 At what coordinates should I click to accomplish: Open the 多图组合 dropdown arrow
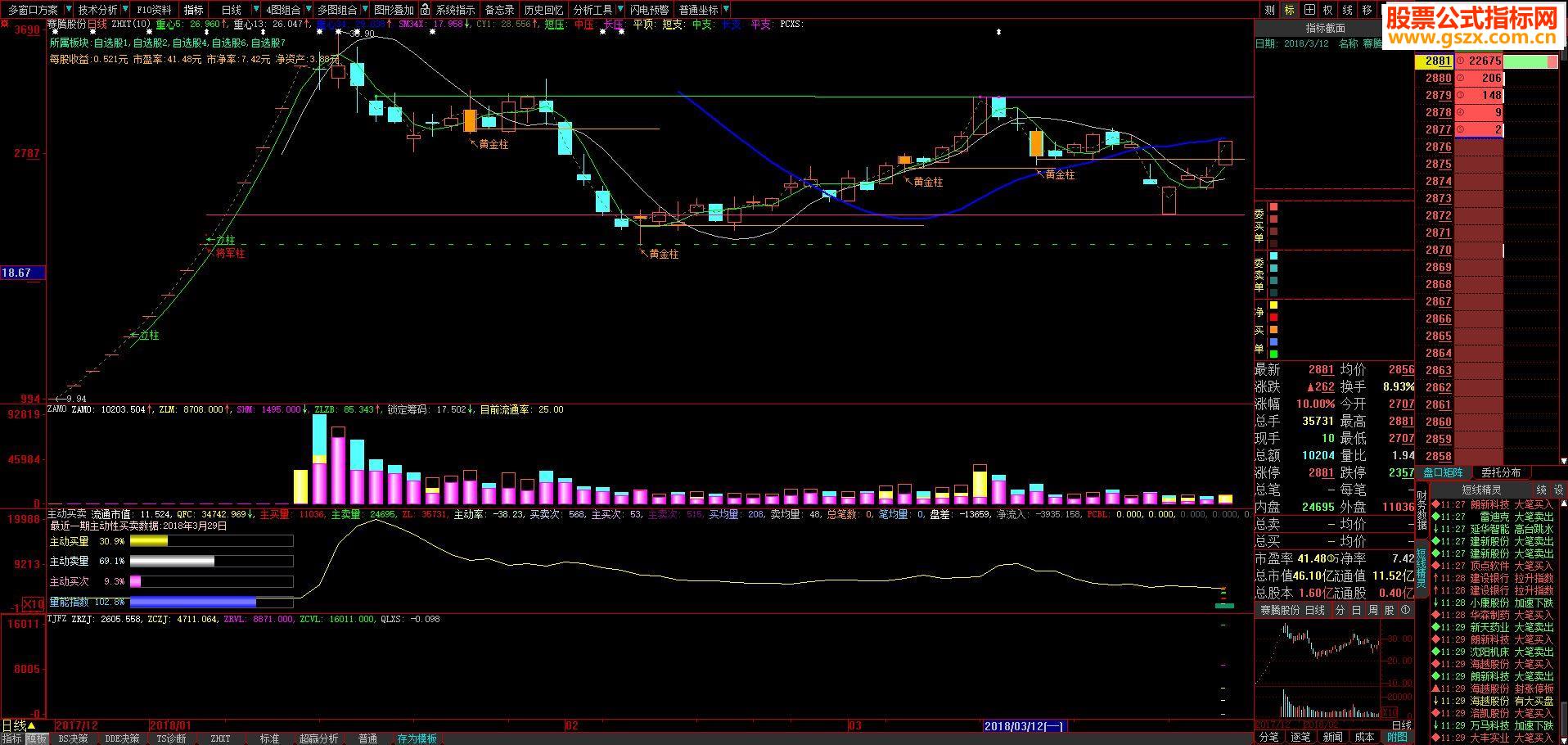pyautogui.click(x=364, y=10)
